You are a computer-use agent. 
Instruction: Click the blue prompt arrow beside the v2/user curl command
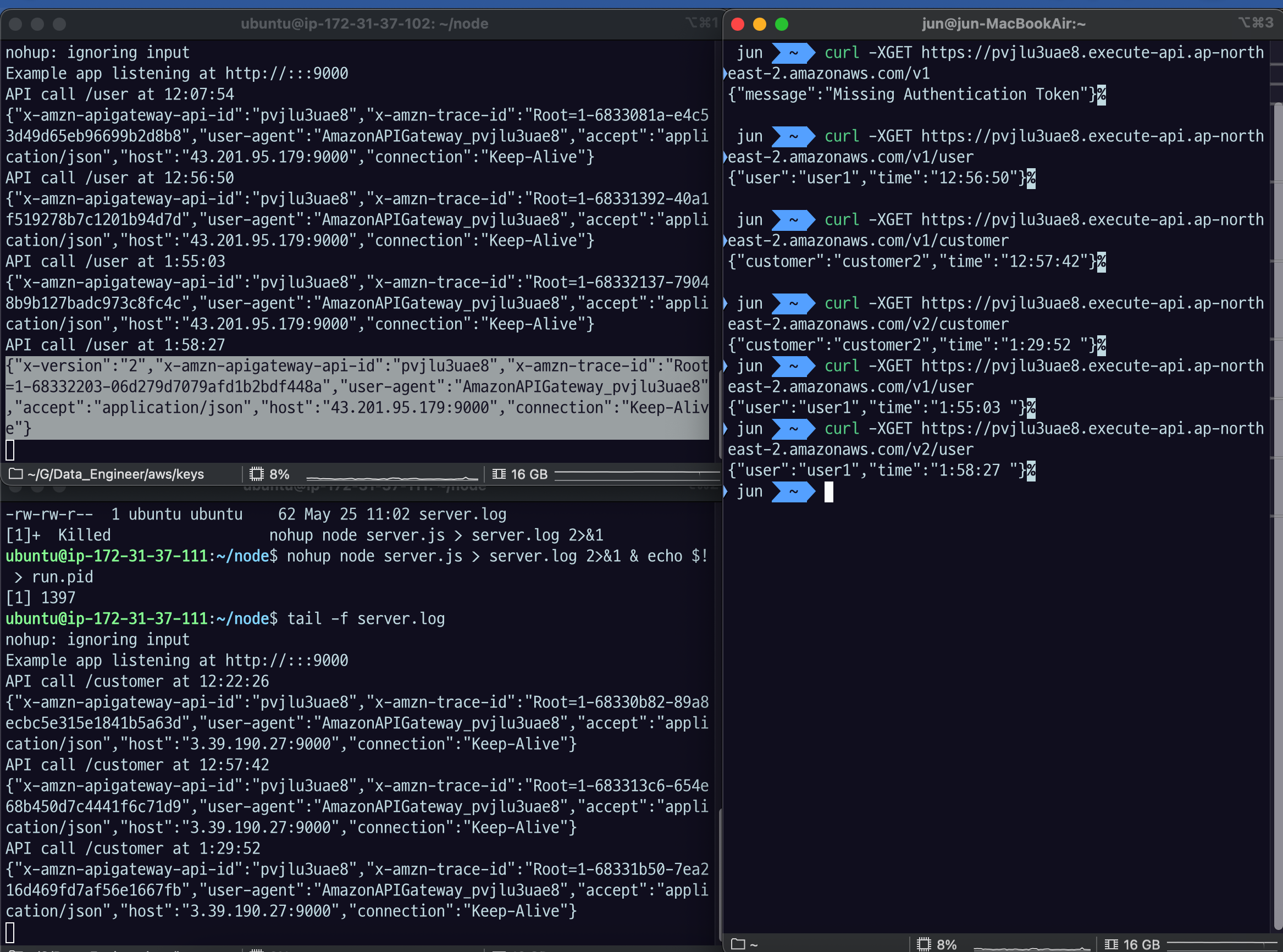click(793, 429)
